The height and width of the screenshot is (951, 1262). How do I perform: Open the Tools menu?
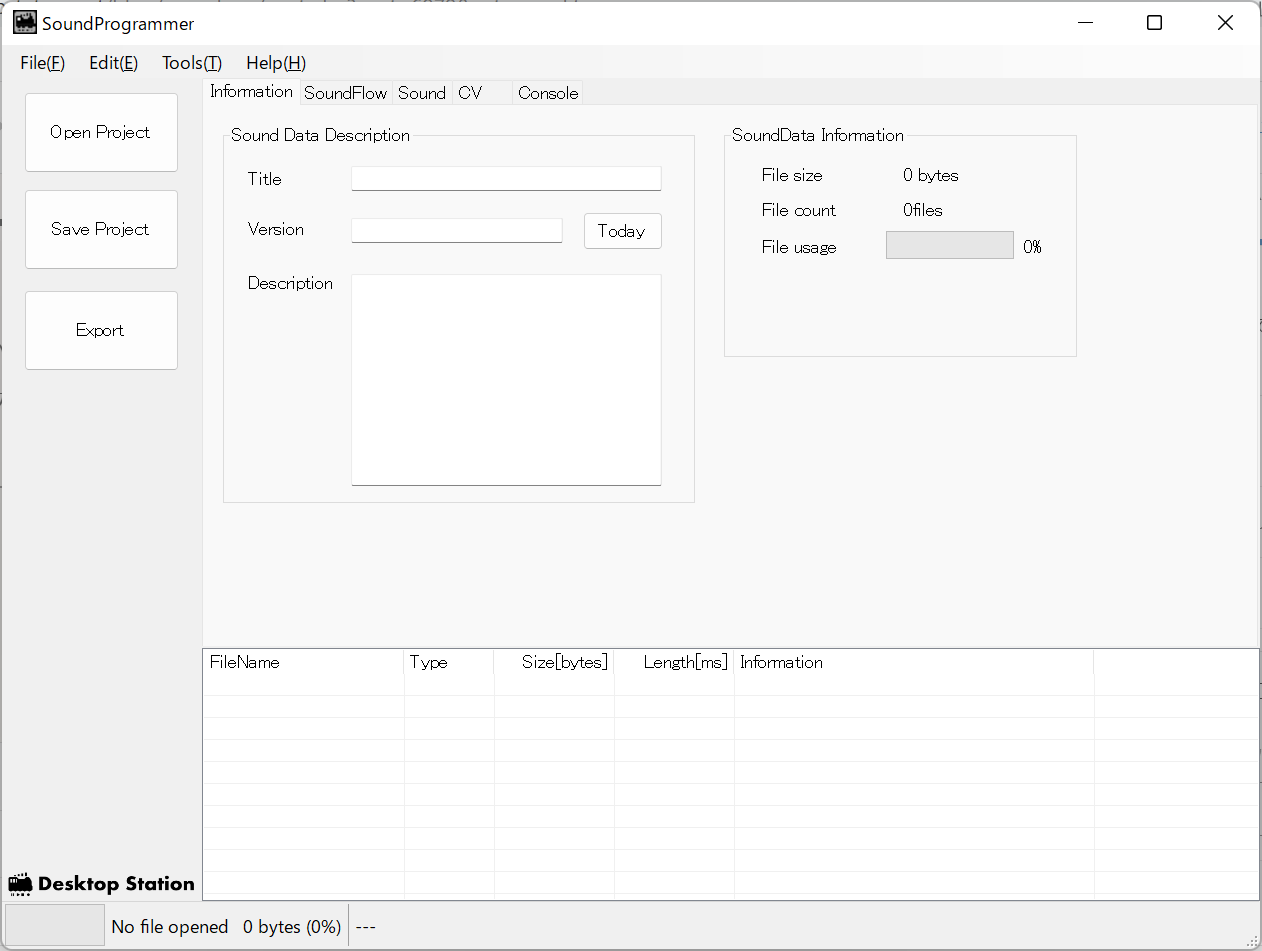[192, 63]
